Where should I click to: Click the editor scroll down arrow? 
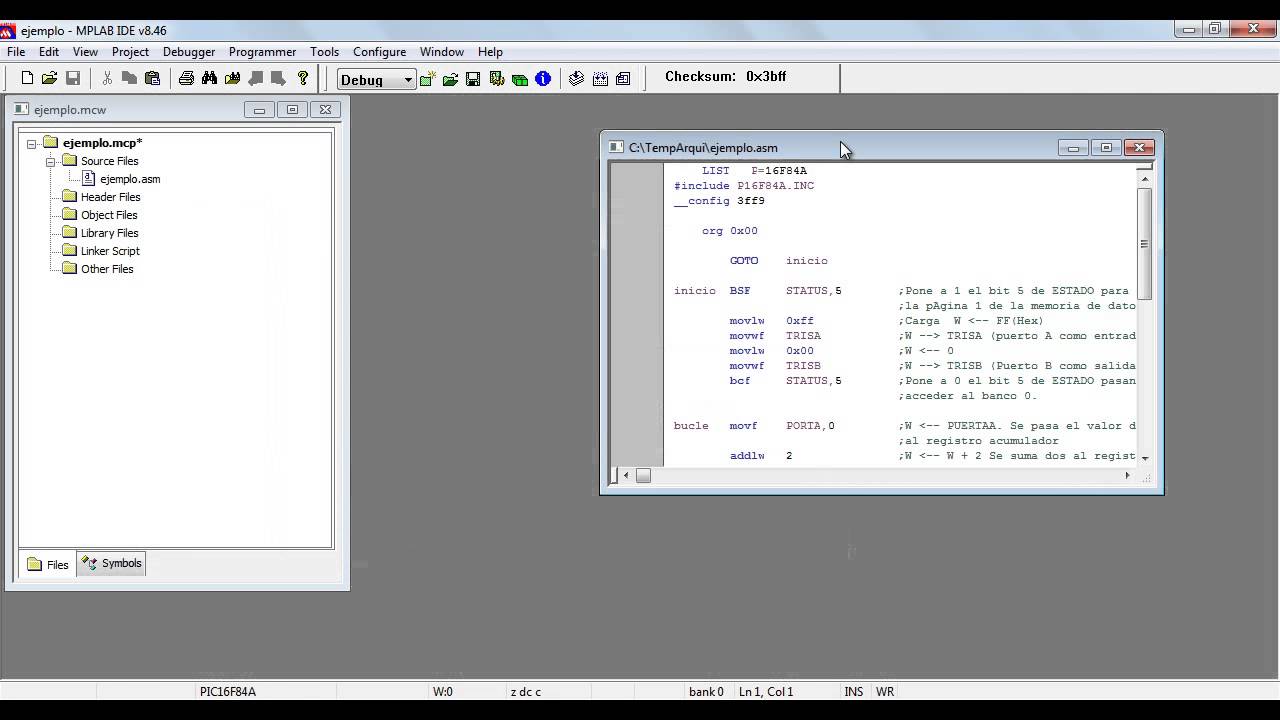click(x=1144, y=457)
